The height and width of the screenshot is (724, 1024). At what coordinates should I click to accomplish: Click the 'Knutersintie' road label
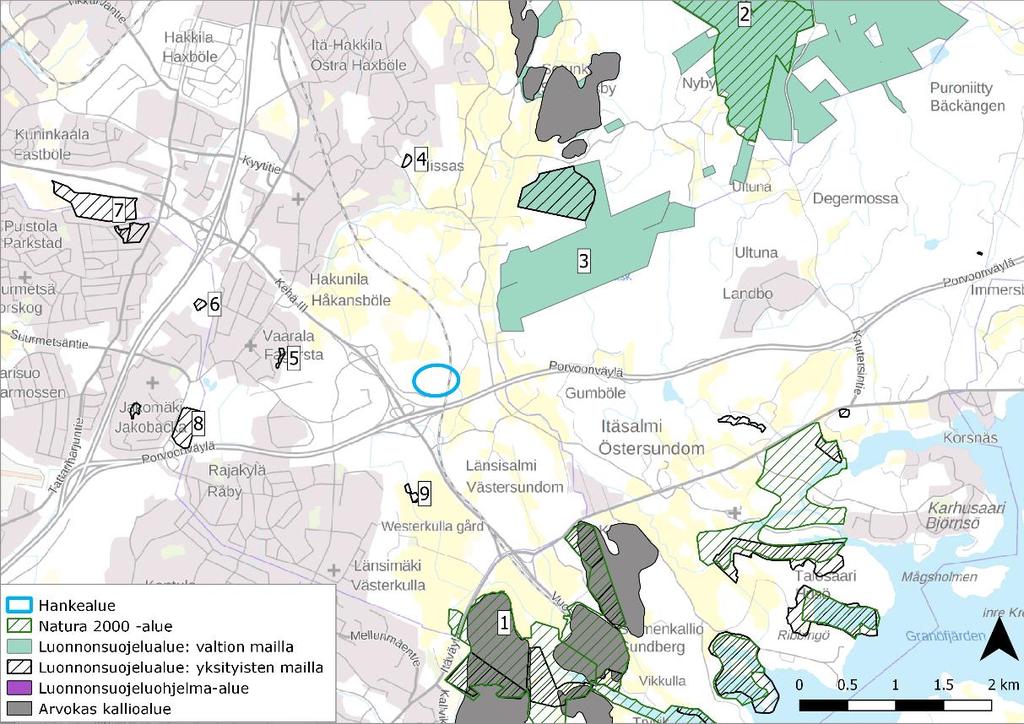(x=861, y=364)
